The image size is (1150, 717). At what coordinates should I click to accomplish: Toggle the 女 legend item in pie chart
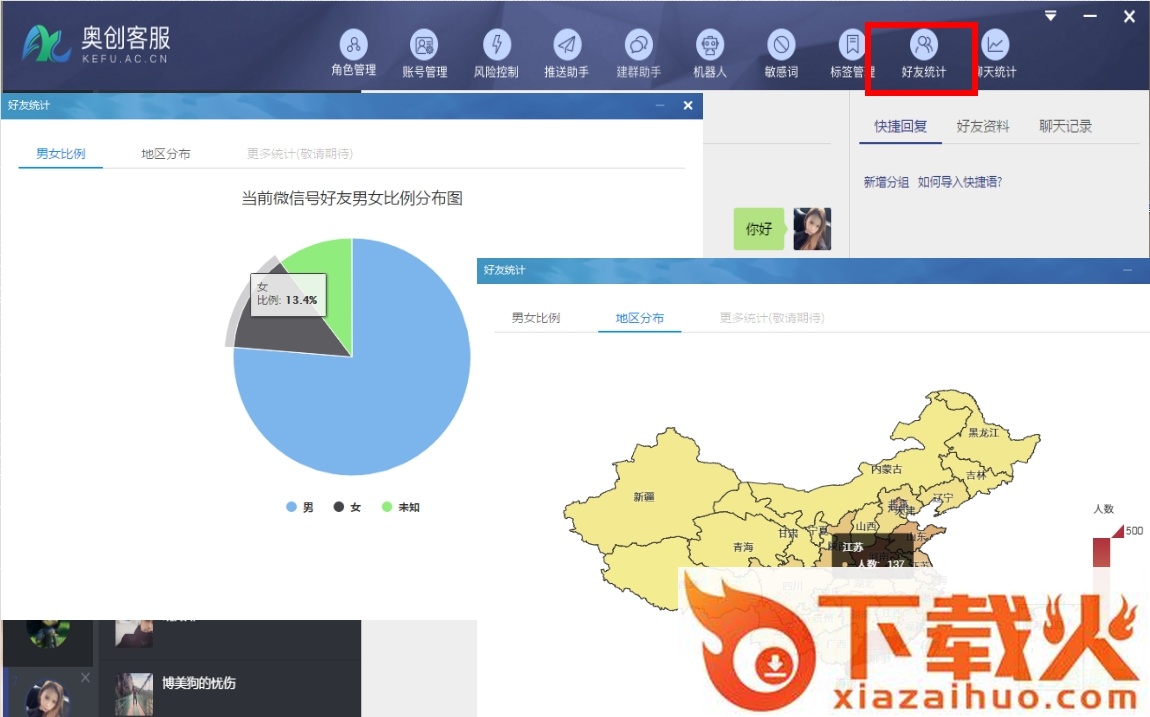(347, 507)
